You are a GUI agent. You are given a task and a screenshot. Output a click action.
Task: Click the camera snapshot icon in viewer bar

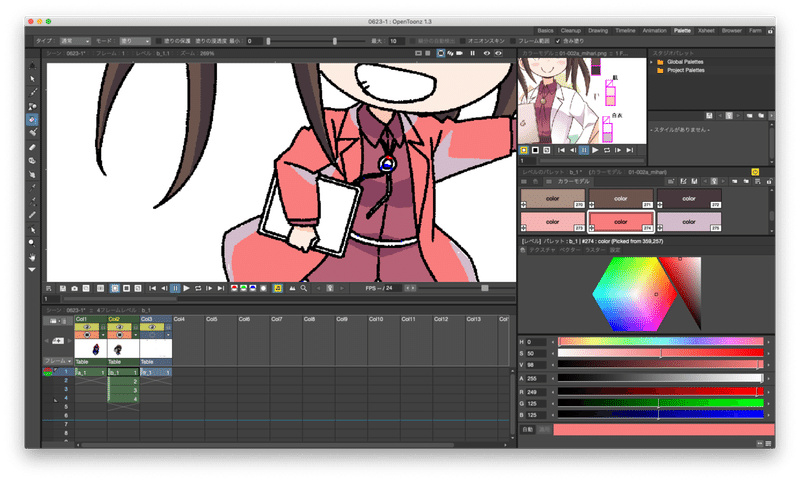[74, 289]
